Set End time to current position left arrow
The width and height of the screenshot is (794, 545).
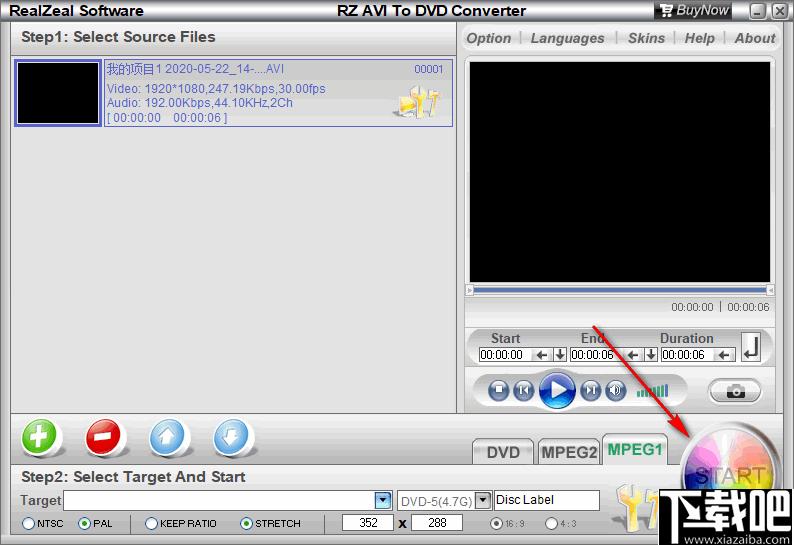[632, 355]
